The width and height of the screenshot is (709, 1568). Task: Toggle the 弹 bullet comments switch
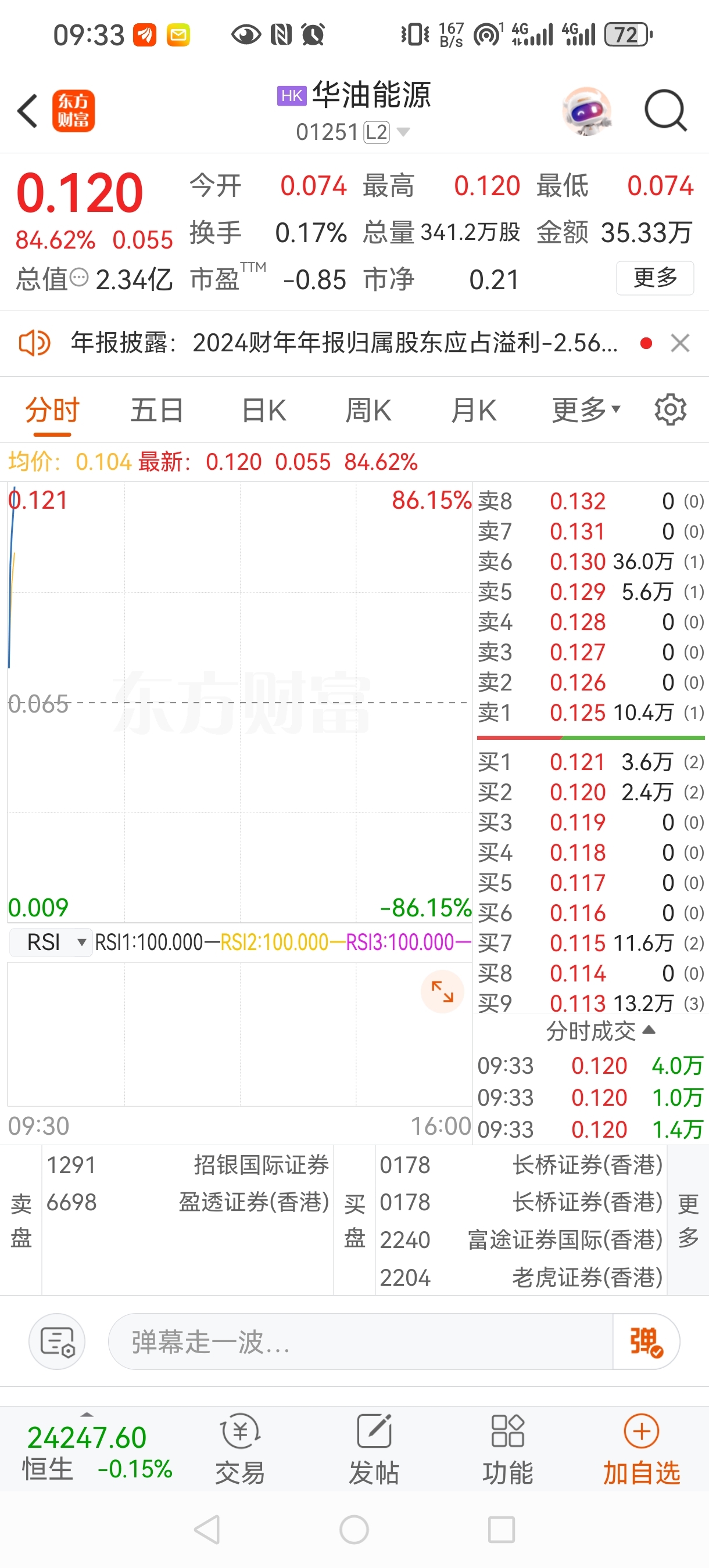point(646,1342)
